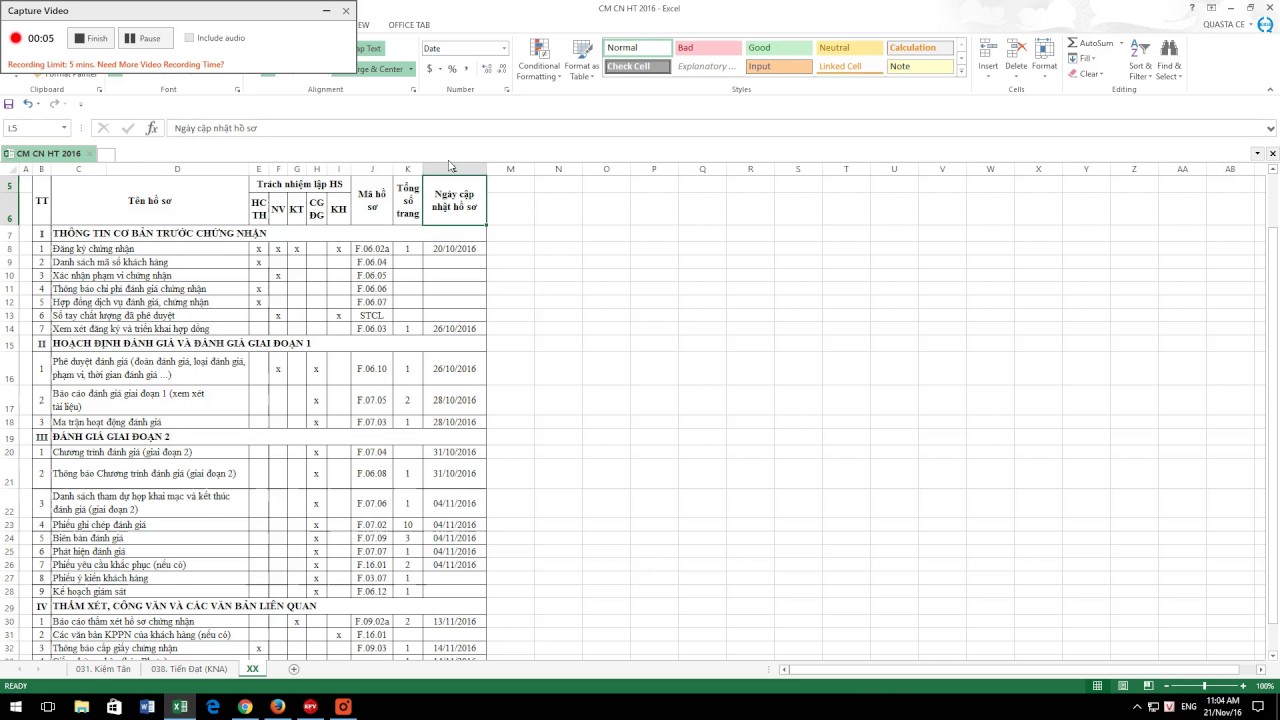Switch to Normal view
The height and width of the screenshot is (720, 1280).
click(1097, 686)
